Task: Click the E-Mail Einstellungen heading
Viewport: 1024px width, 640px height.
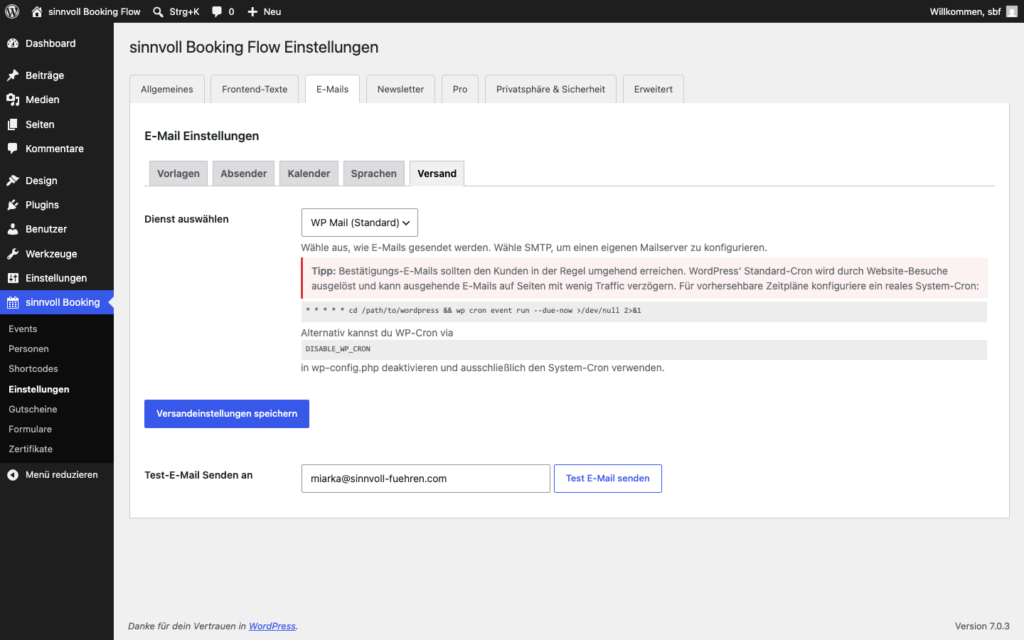Action: click(202, 136)
